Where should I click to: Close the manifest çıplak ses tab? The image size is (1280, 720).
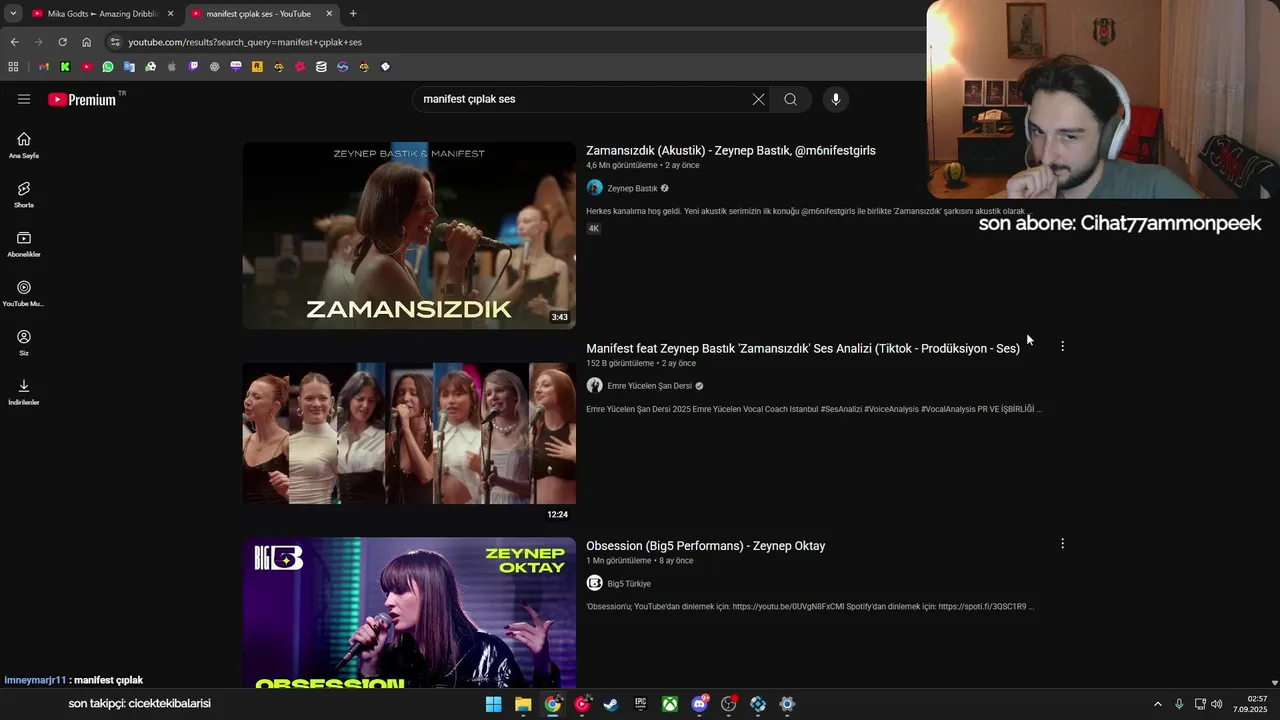click(x=330, y=14)
